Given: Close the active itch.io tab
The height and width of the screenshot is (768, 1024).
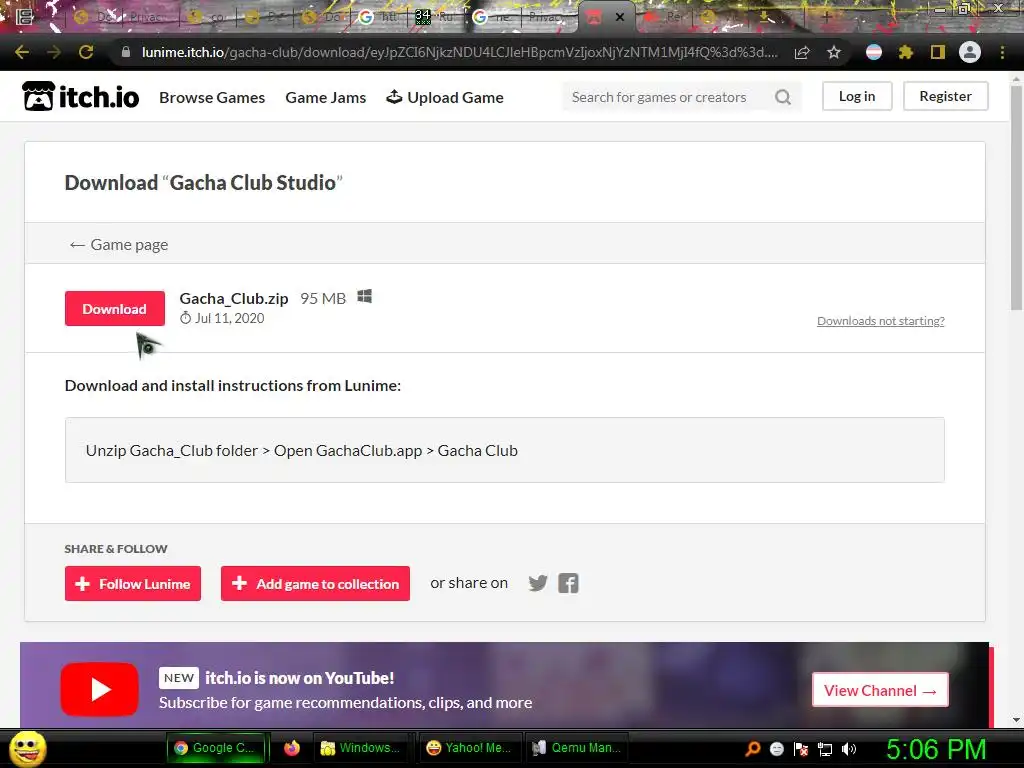Looking at the screenshot, I should (620, 18).
